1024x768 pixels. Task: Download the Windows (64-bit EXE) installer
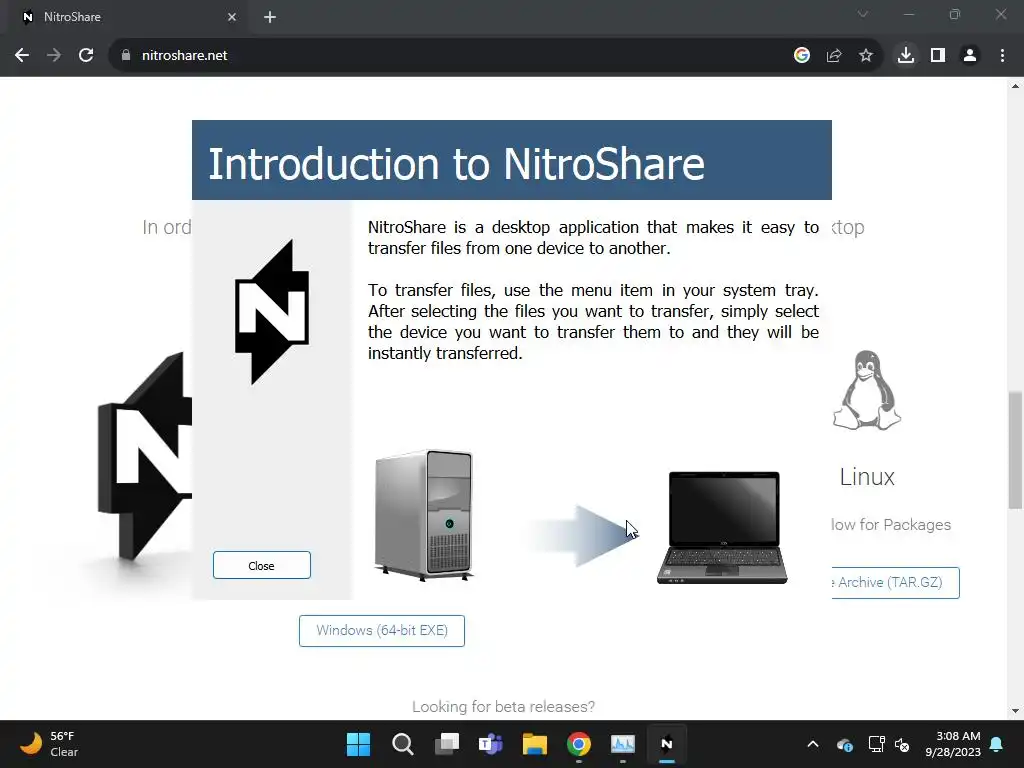pyautogui.click(x=381, y=630)
